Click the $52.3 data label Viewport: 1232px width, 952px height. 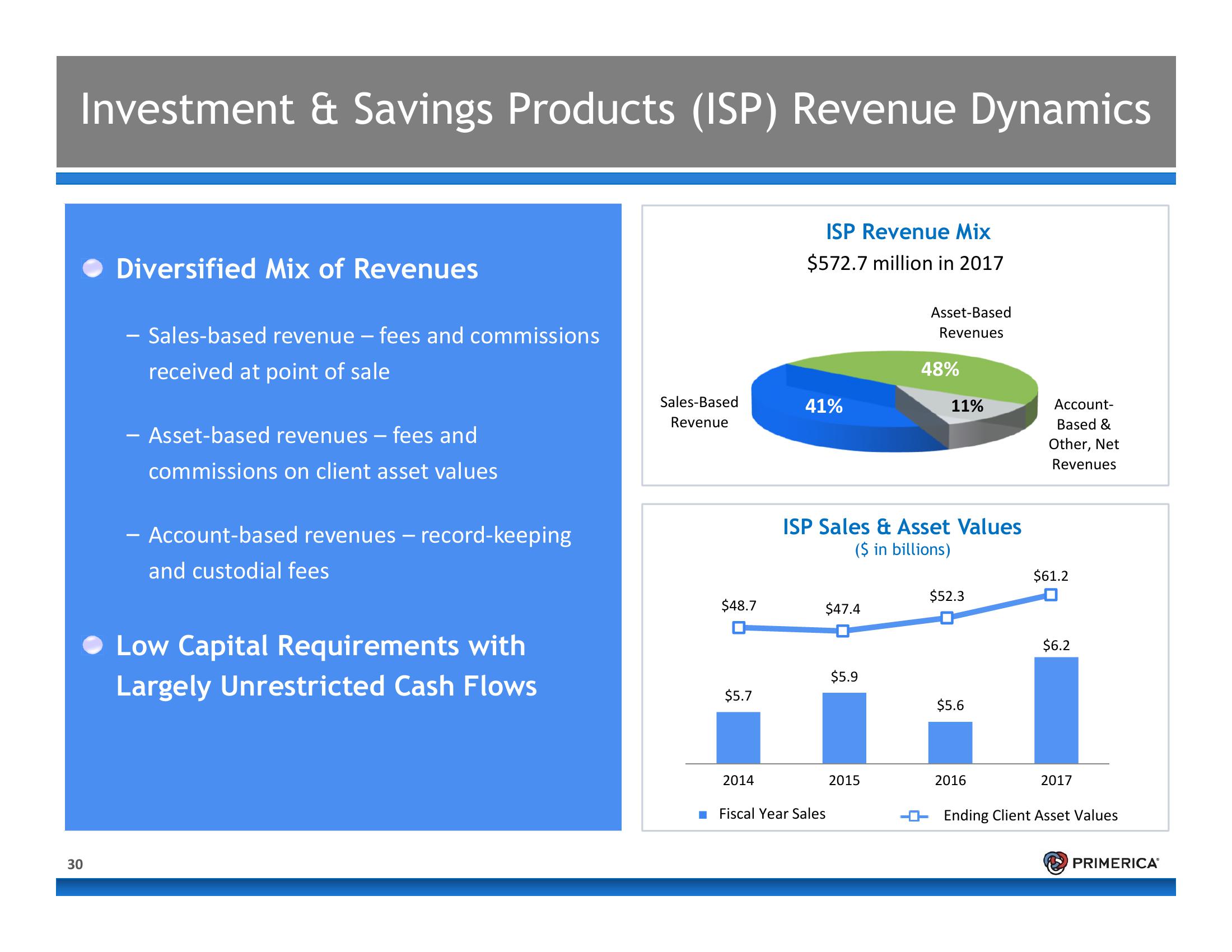pyautogui.click(x=947, y=596)
